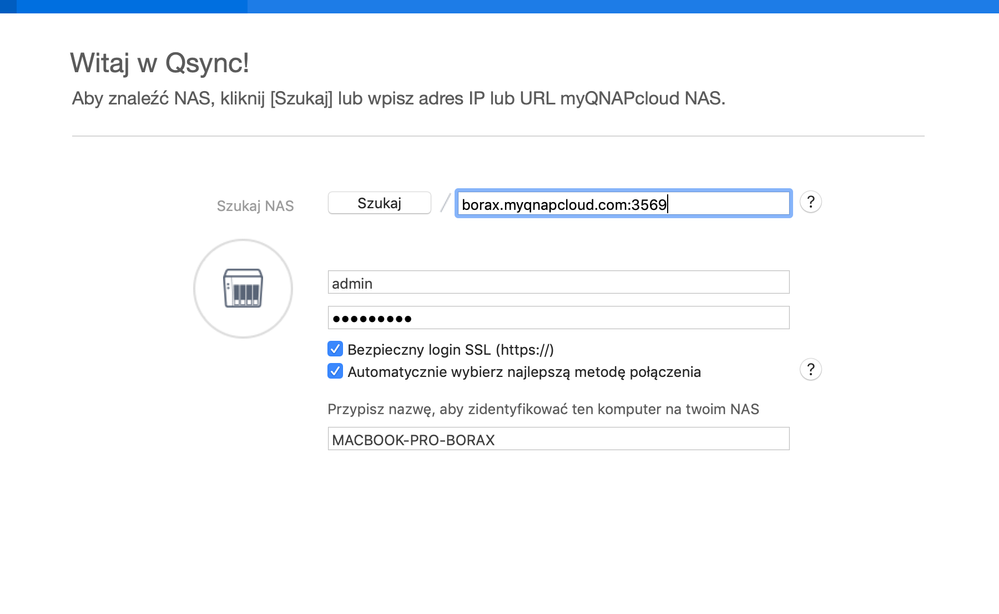Screen dimensions: 999x614
Task: Click the 'Witaj w Qsync!' heading
Action: (x=159, y=64)
